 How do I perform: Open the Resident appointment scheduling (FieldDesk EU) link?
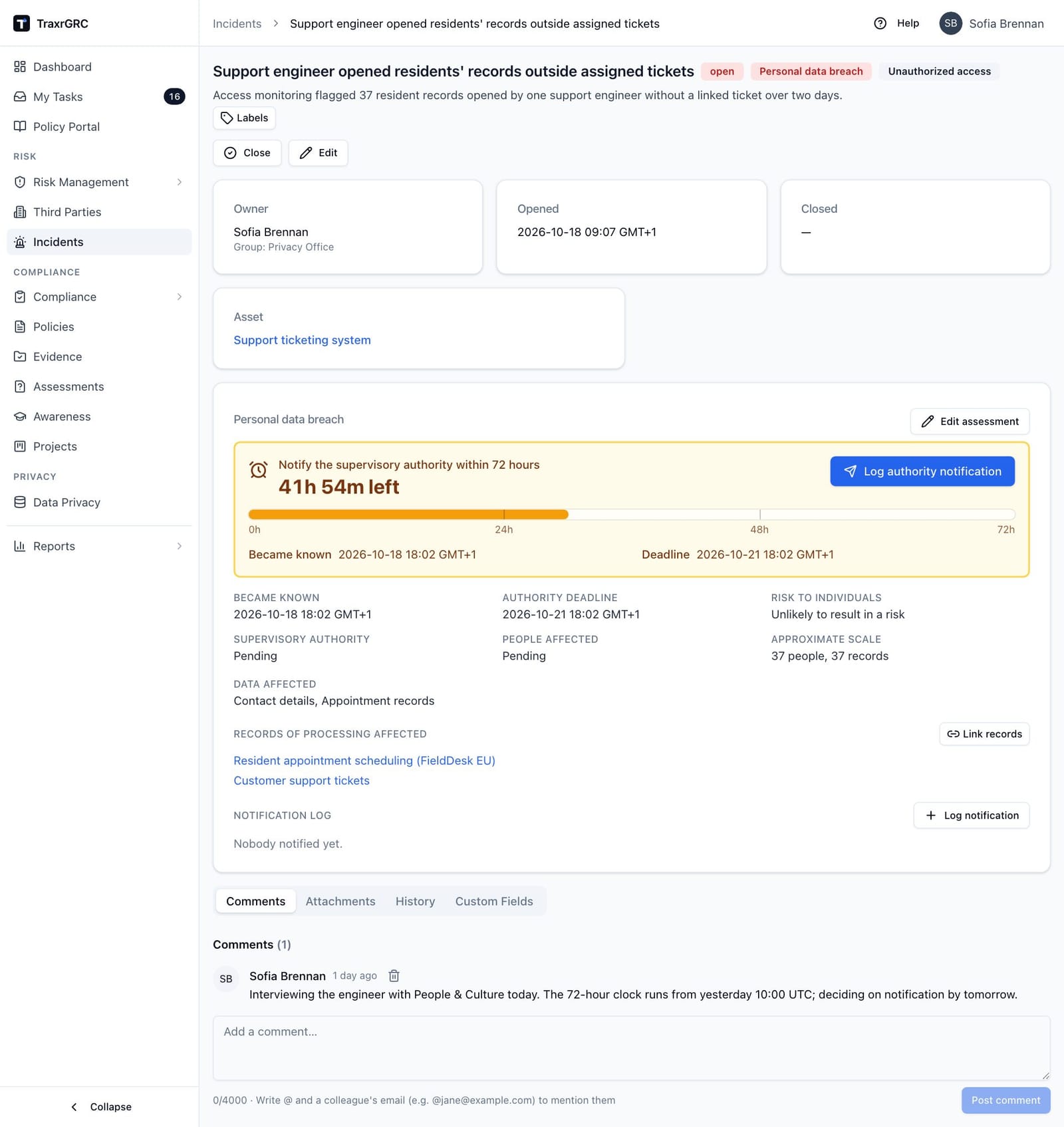[x=364, y=761]
